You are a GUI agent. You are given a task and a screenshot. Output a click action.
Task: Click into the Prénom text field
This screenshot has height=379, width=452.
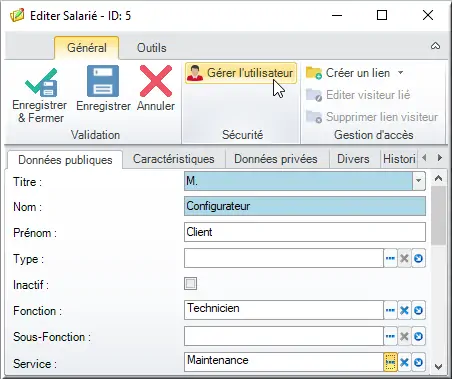(305, 232)
